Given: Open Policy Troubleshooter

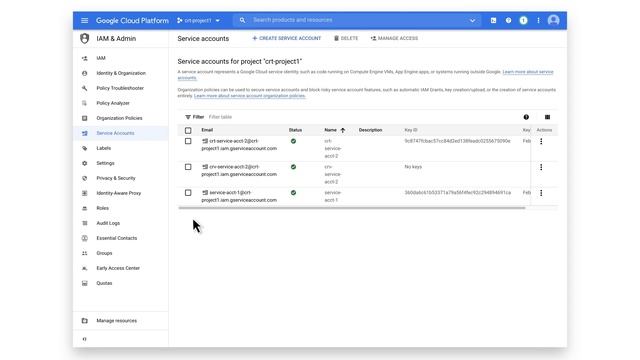Looking at the screenshot, I should tap(120, 88).
